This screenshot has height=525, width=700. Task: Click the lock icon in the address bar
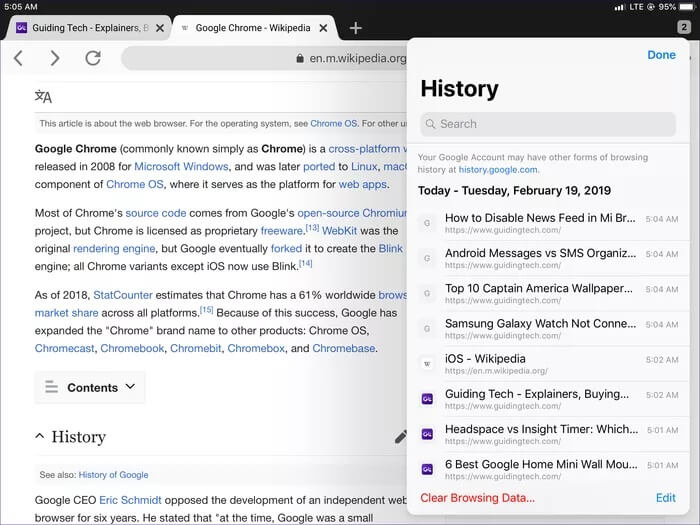coord(300,58)
